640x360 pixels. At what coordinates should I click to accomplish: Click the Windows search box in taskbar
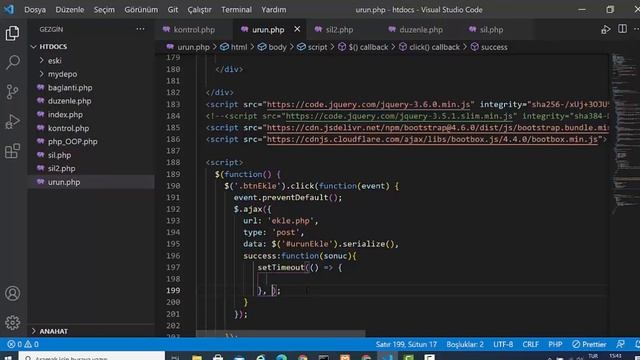[92, 357]
